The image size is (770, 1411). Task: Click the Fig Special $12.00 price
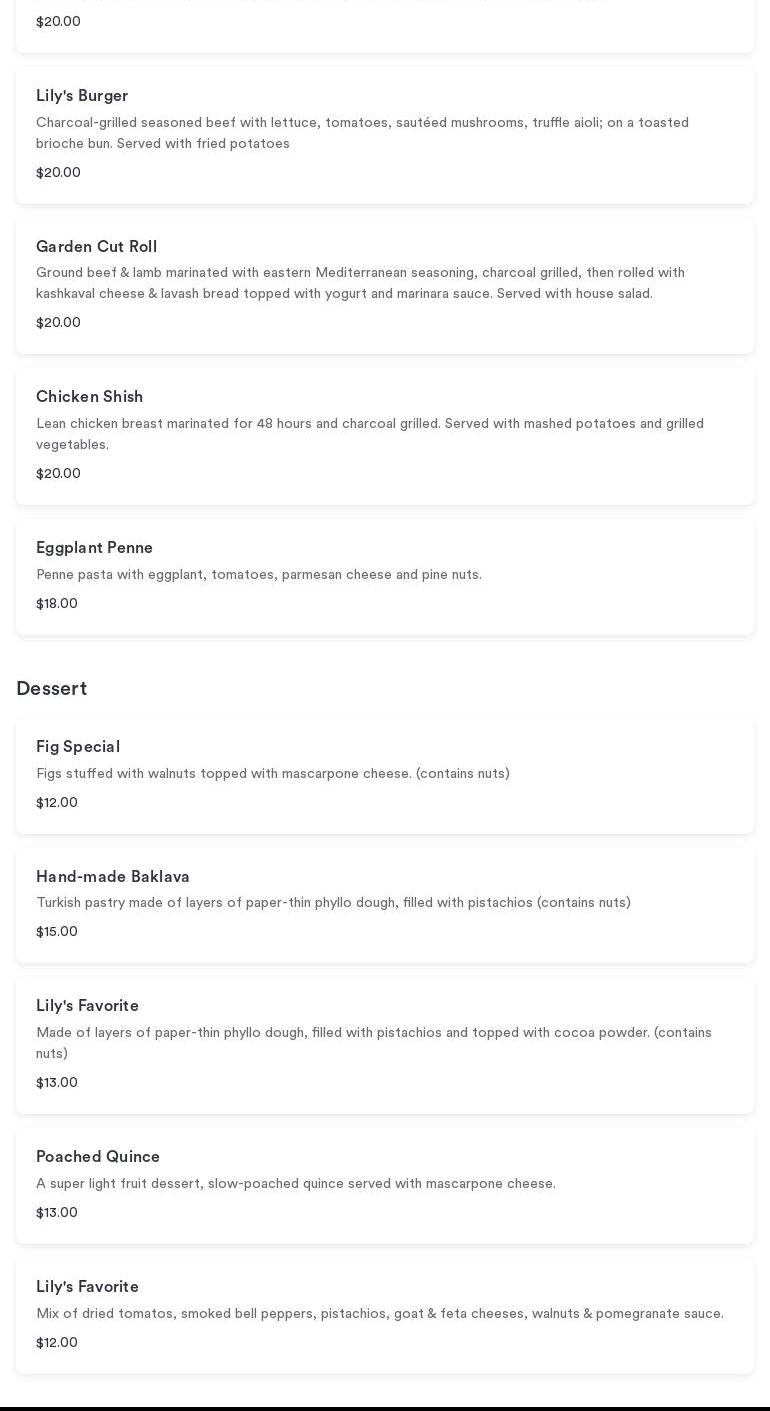click(x=57, y=803)
